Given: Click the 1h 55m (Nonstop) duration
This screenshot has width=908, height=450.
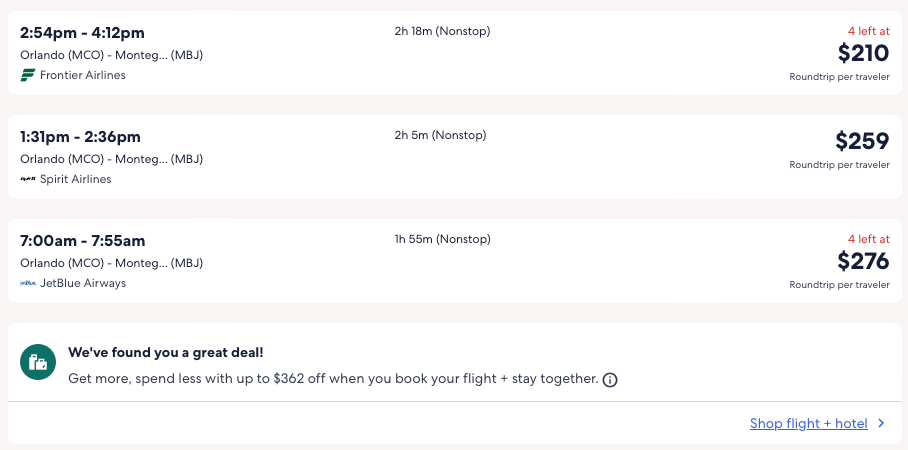Looking at the screenshot, I should coord(442,239).
